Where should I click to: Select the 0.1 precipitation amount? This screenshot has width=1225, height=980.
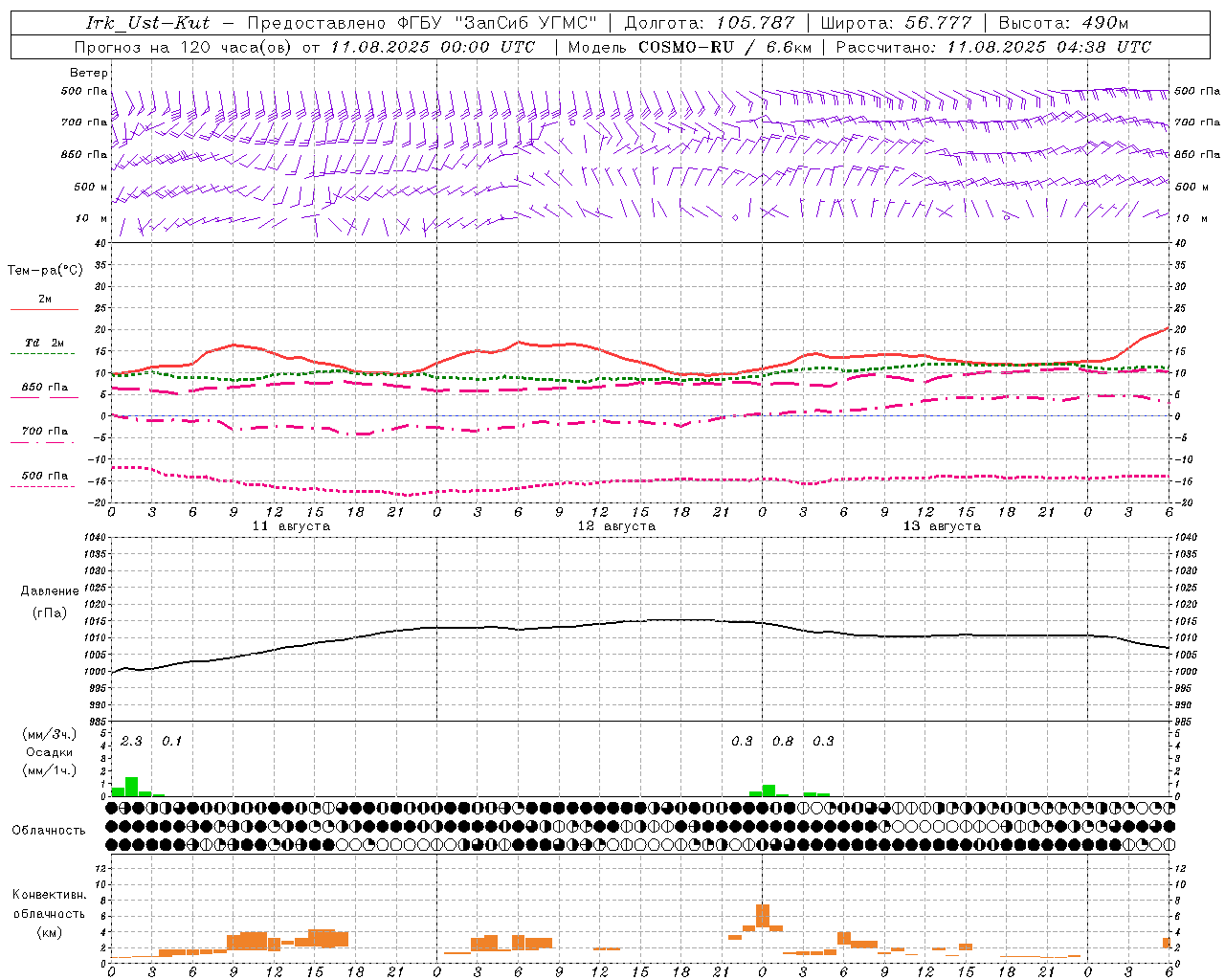[171, 742]
